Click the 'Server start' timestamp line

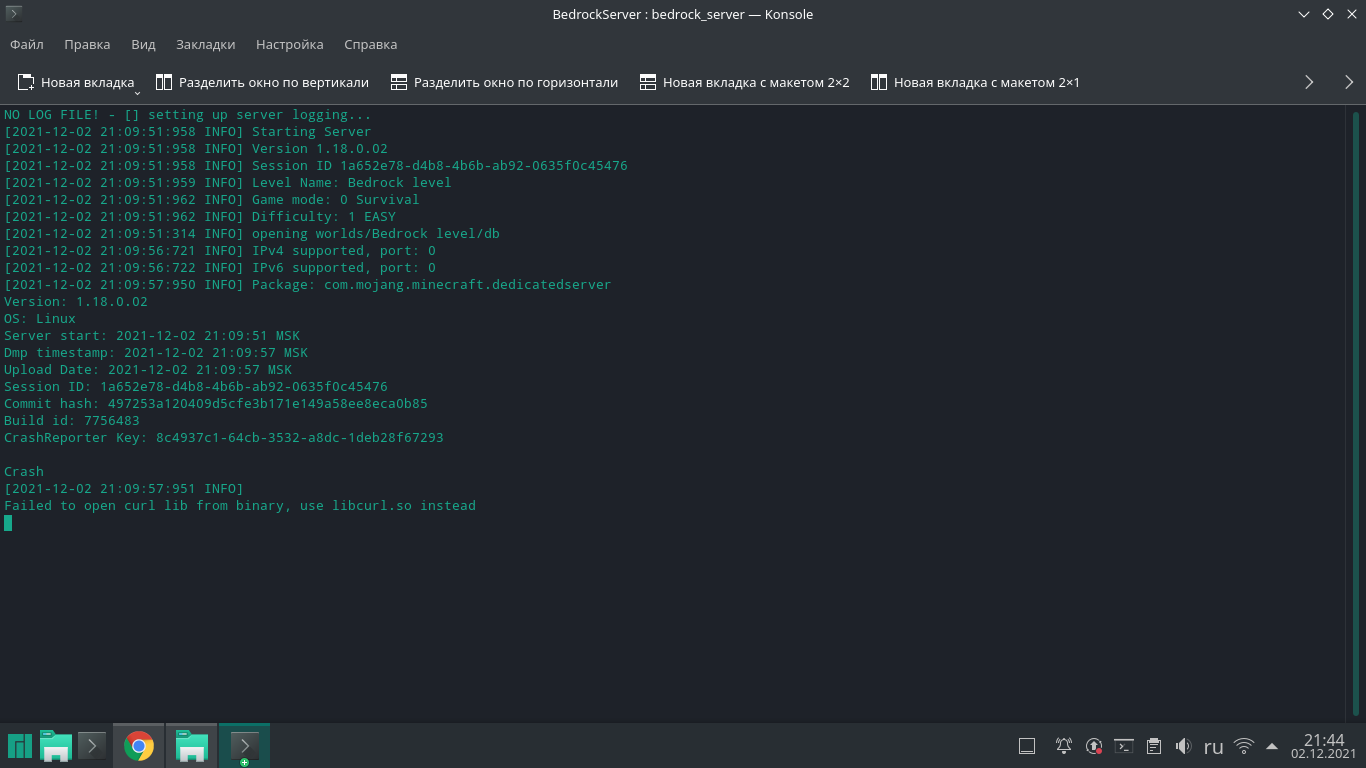(x=152, y=336)
